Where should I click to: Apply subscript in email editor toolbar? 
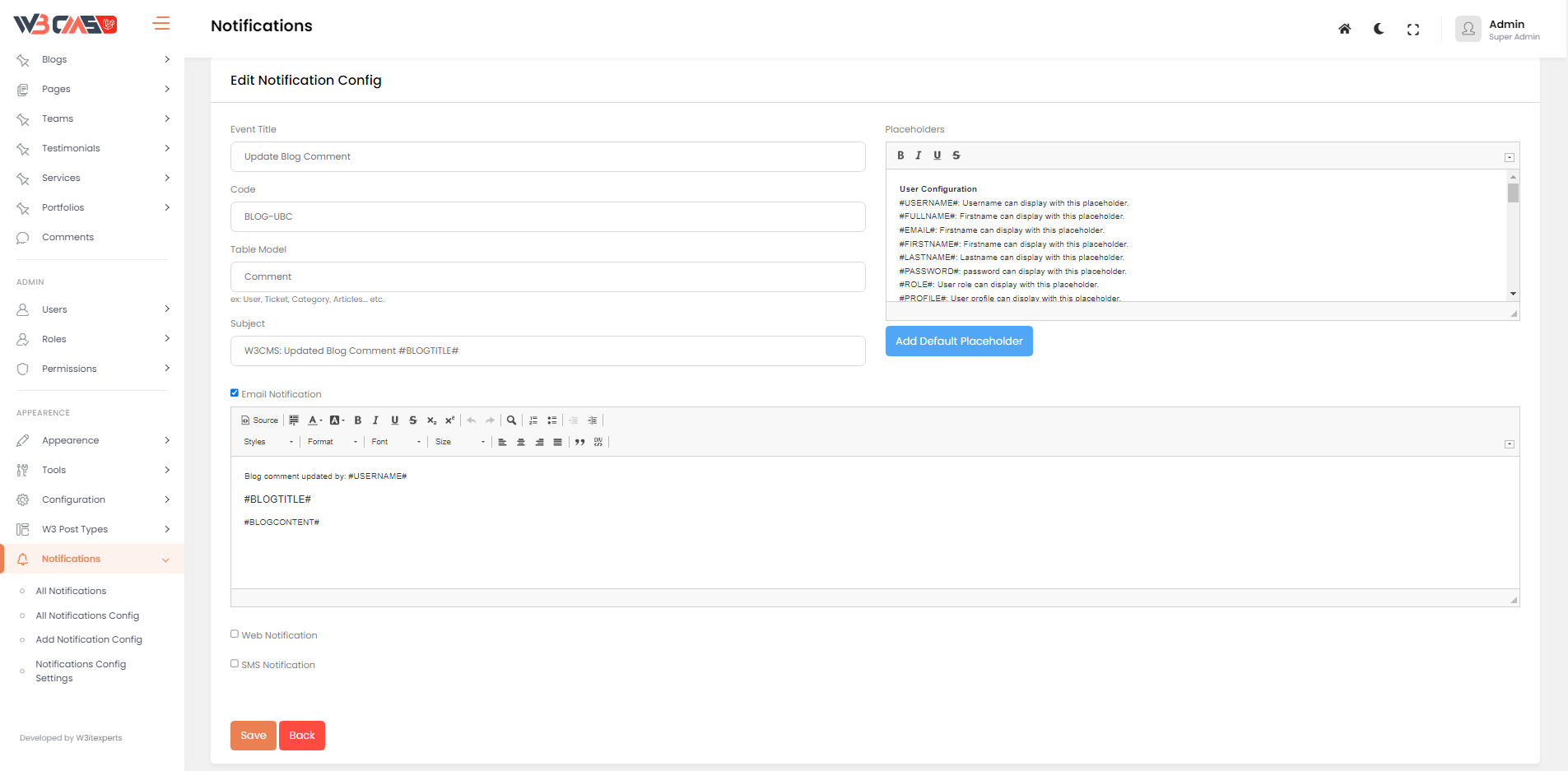click(431, 420)
